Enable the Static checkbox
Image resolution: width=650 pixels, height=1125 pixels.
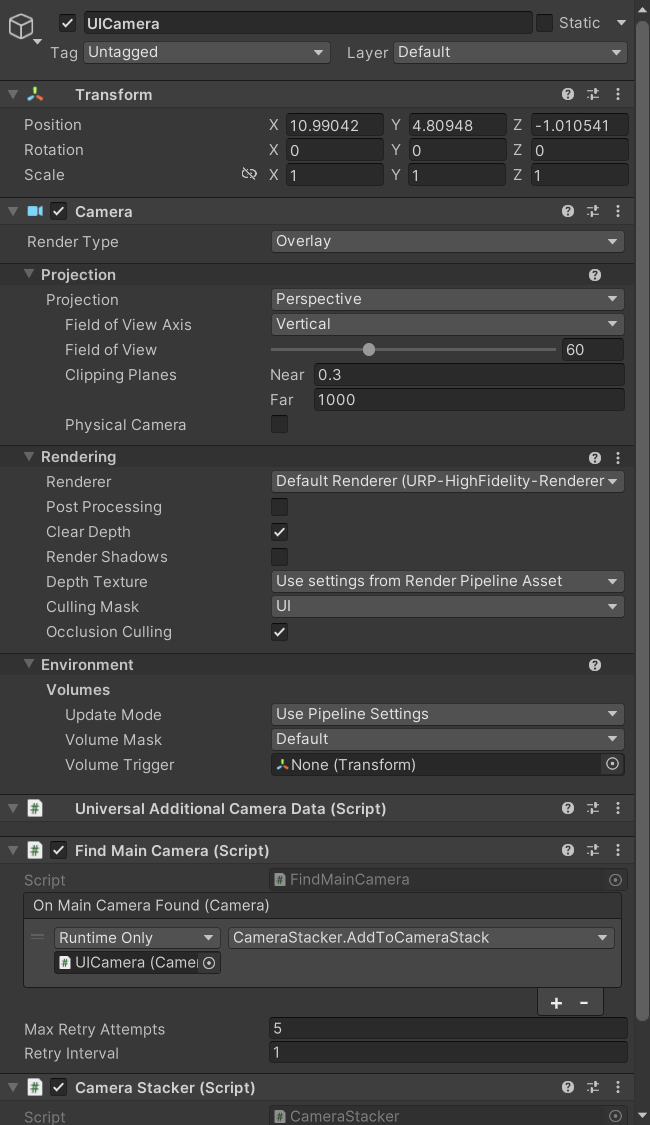click(x=545, y=23)
